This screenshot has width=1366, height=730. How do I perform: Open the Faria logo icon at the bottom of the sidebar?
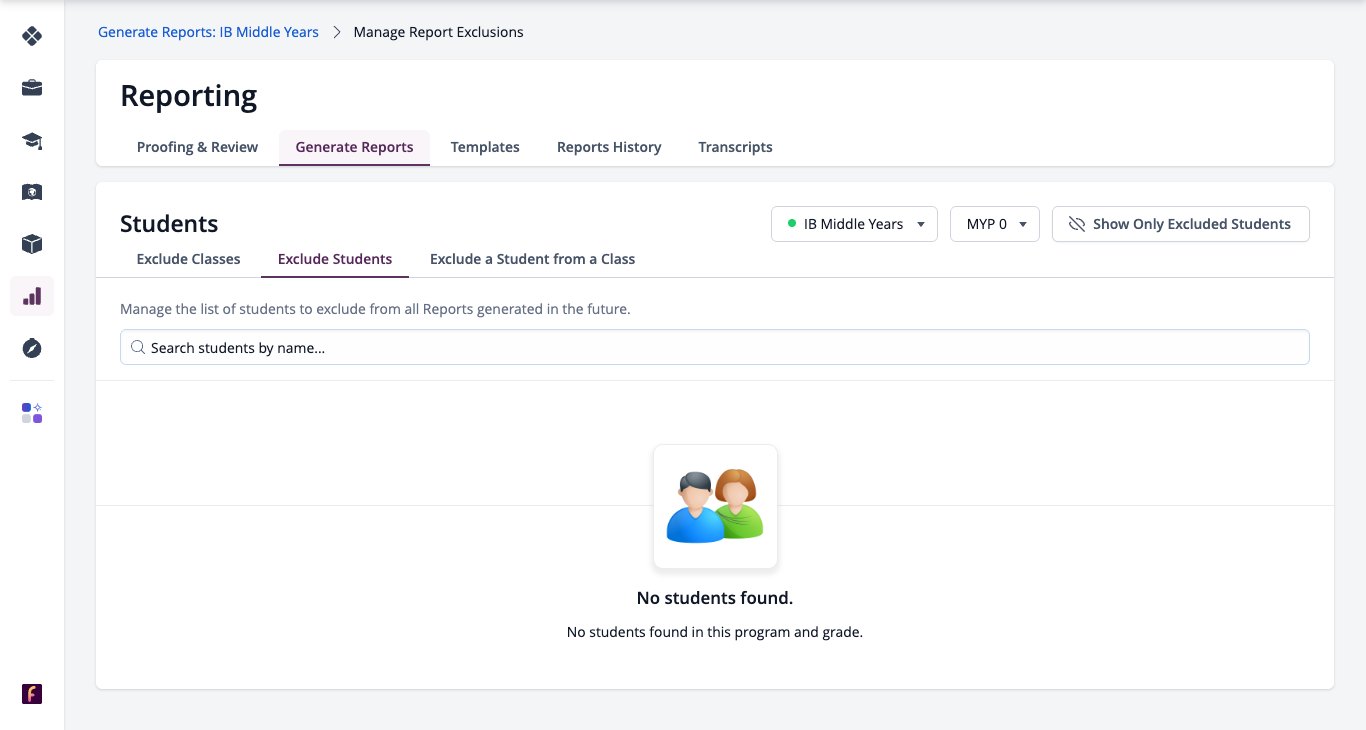tap(32, 694)
